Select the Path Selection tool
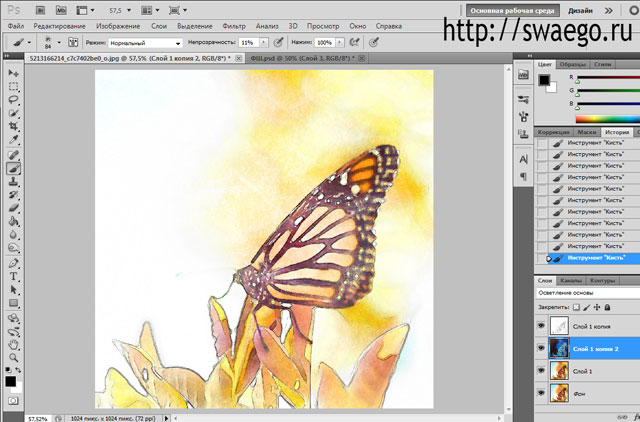 [x=13, y=290]
